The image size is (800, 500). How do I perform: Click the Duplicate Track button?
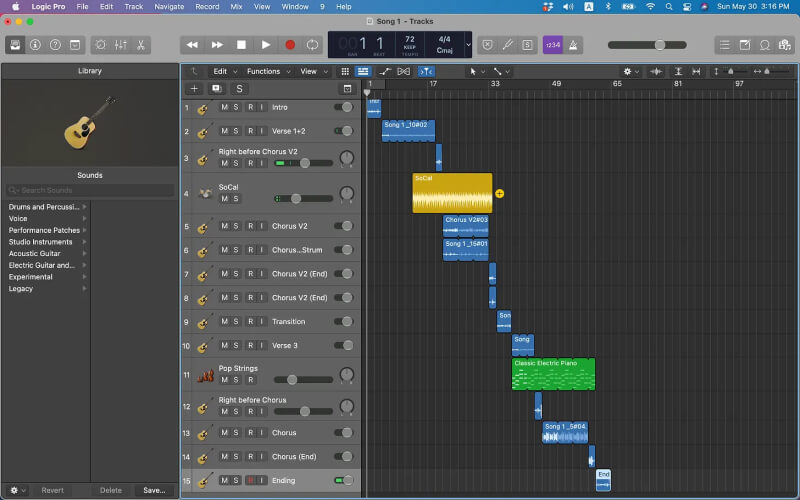[216, 89]
